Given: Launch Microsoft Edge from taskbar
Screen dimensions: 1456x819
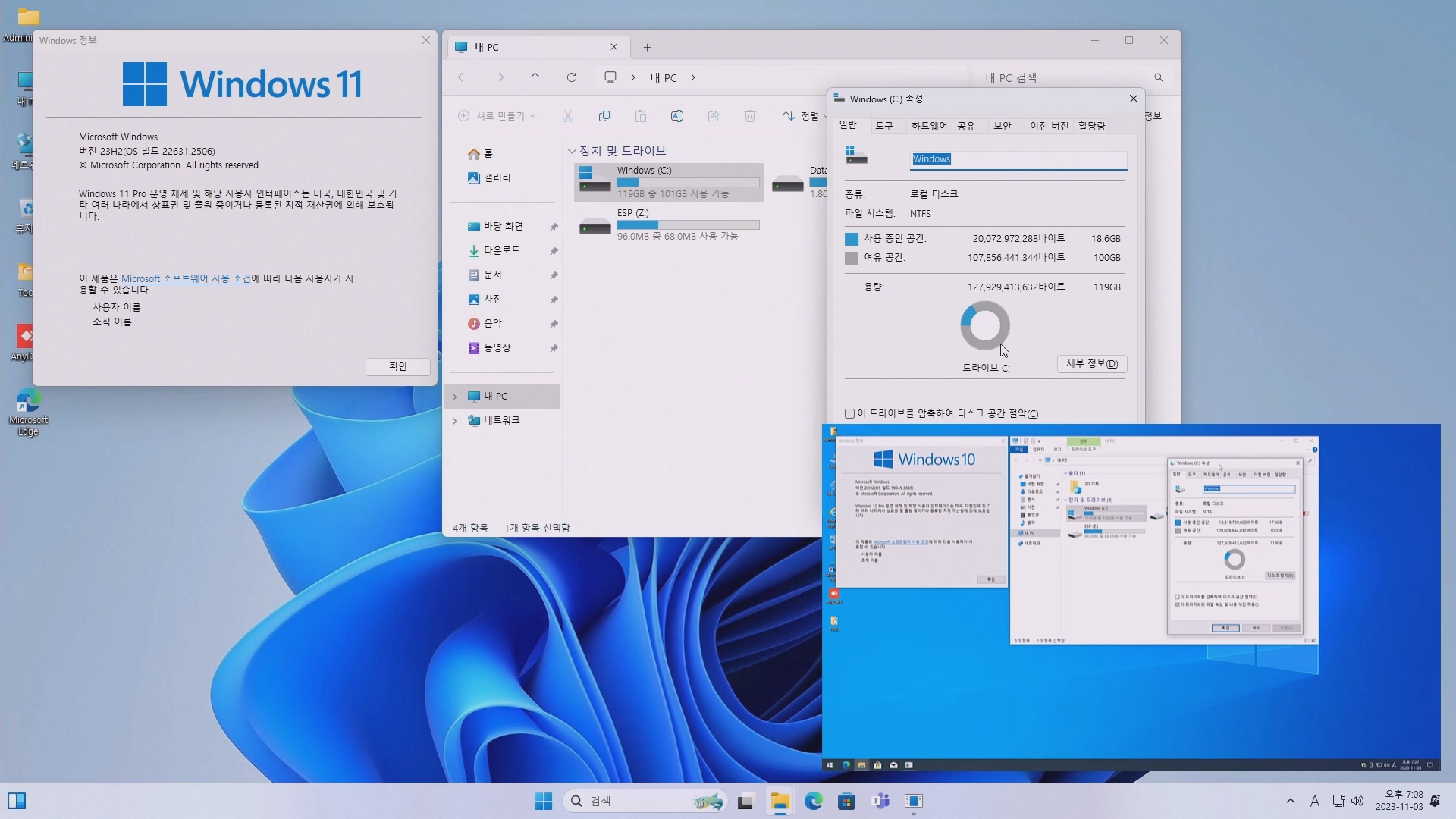Looking at the screenshot, I should pyautogui.click(x=814, y=801).
